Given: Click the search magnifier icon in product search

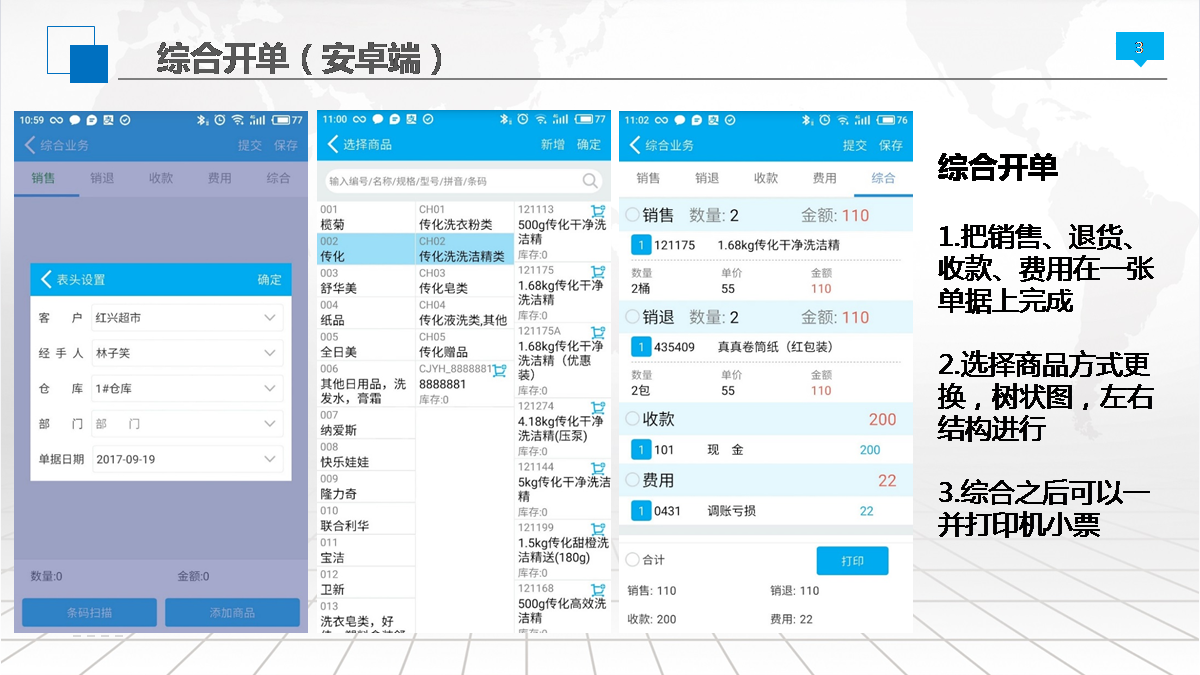Looking at the screenshot, I should (x=590, y=181).
